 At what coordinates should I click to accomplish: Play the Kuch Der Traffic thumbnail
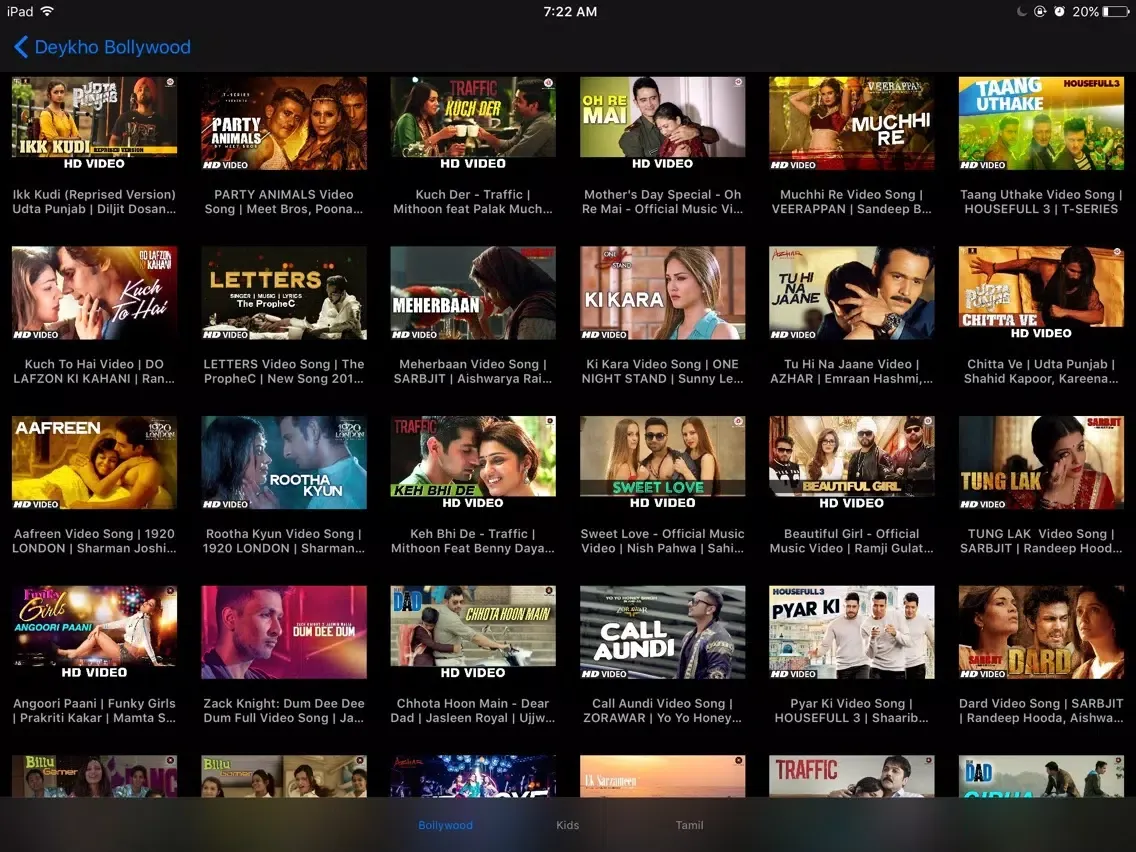click(x=473, y=123)
